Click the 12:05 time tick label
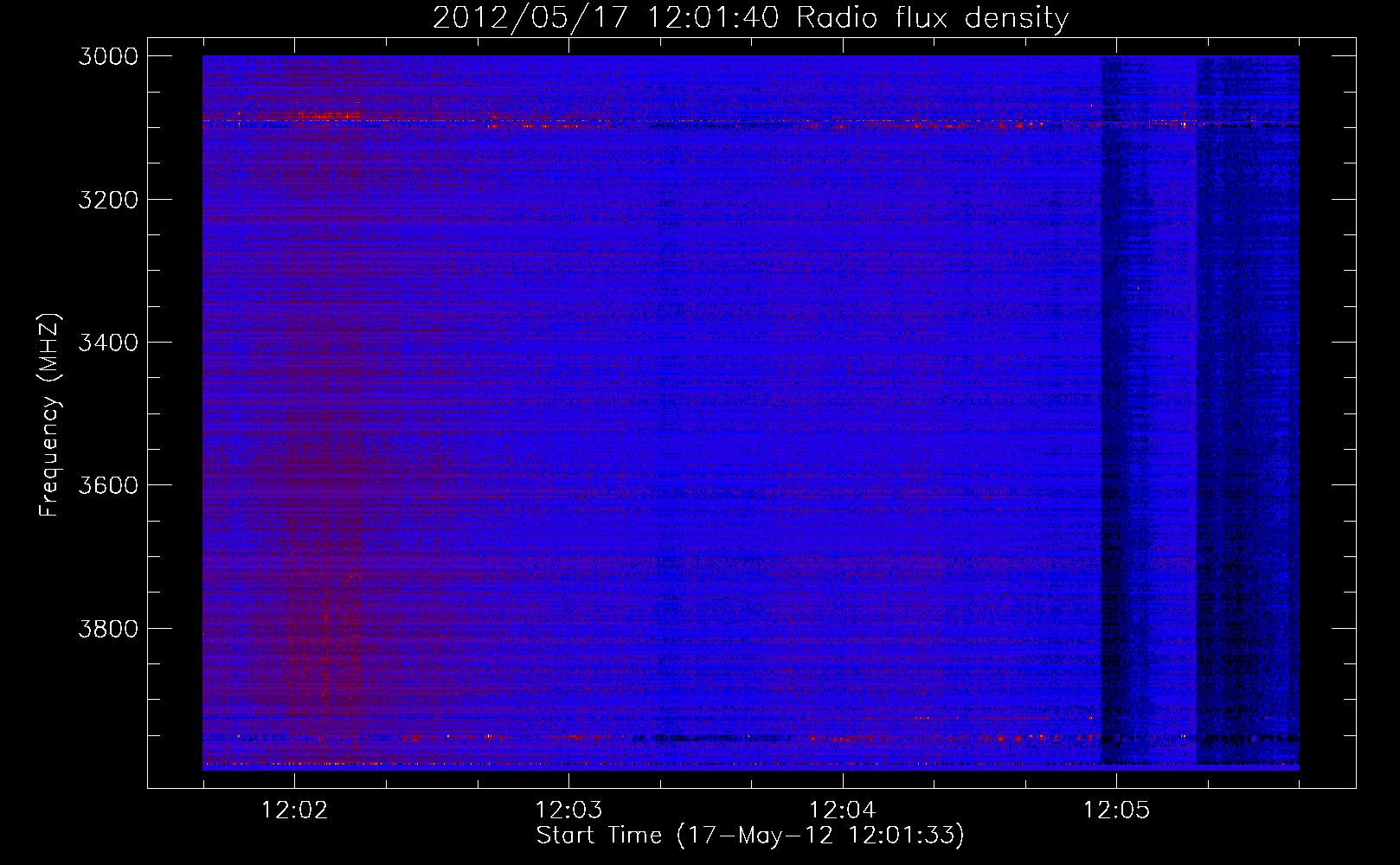1400x865 pixels. 1116,811
